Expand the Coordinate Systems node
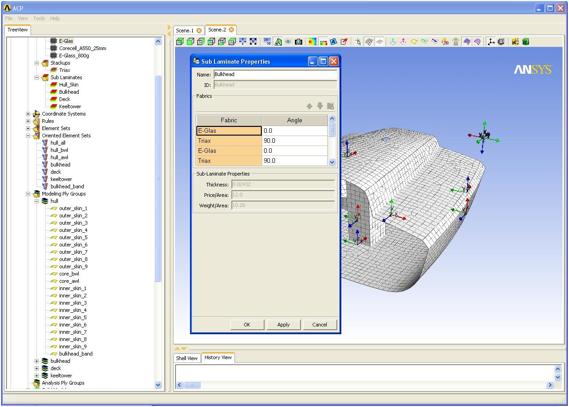The height and width of the screenshot is (407, 569). pyautogui.click(x=28, y=114)
